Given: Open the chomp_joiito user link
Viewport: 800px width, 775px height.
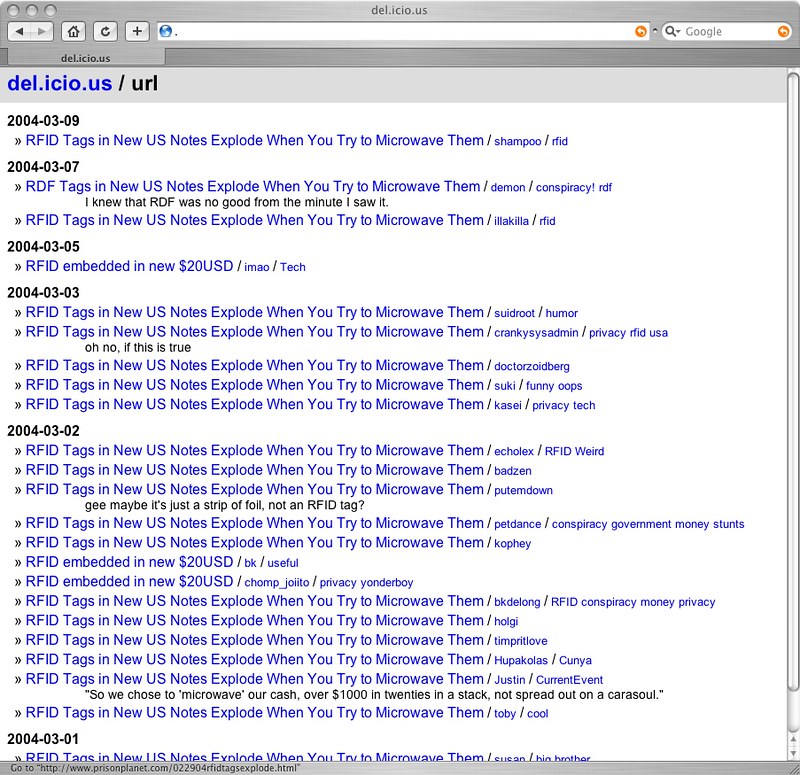Looking at the screenshot, I should point(277,582).
